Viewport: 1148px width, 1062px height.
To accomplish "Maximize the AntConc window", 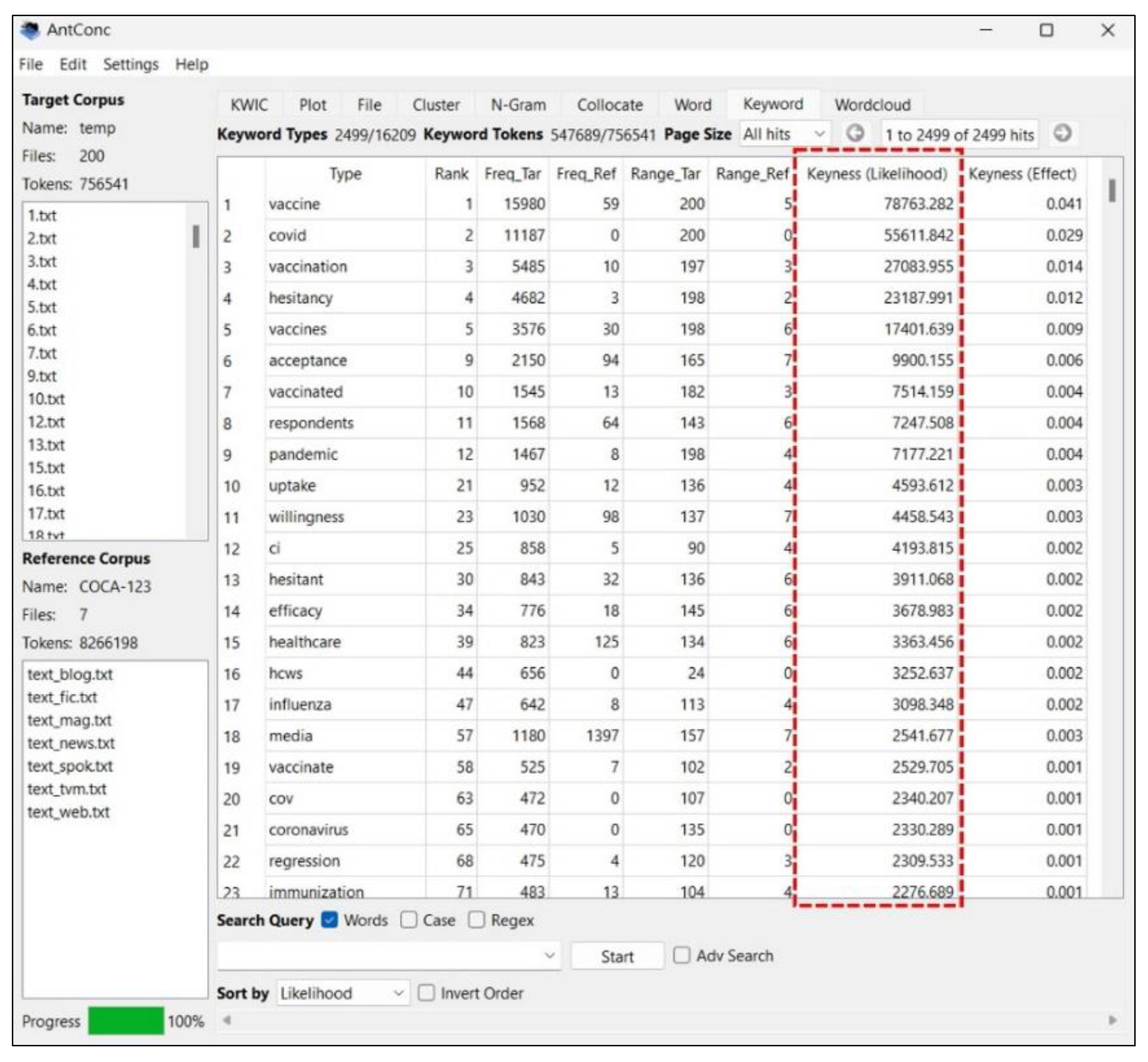I will (1046, 30).
